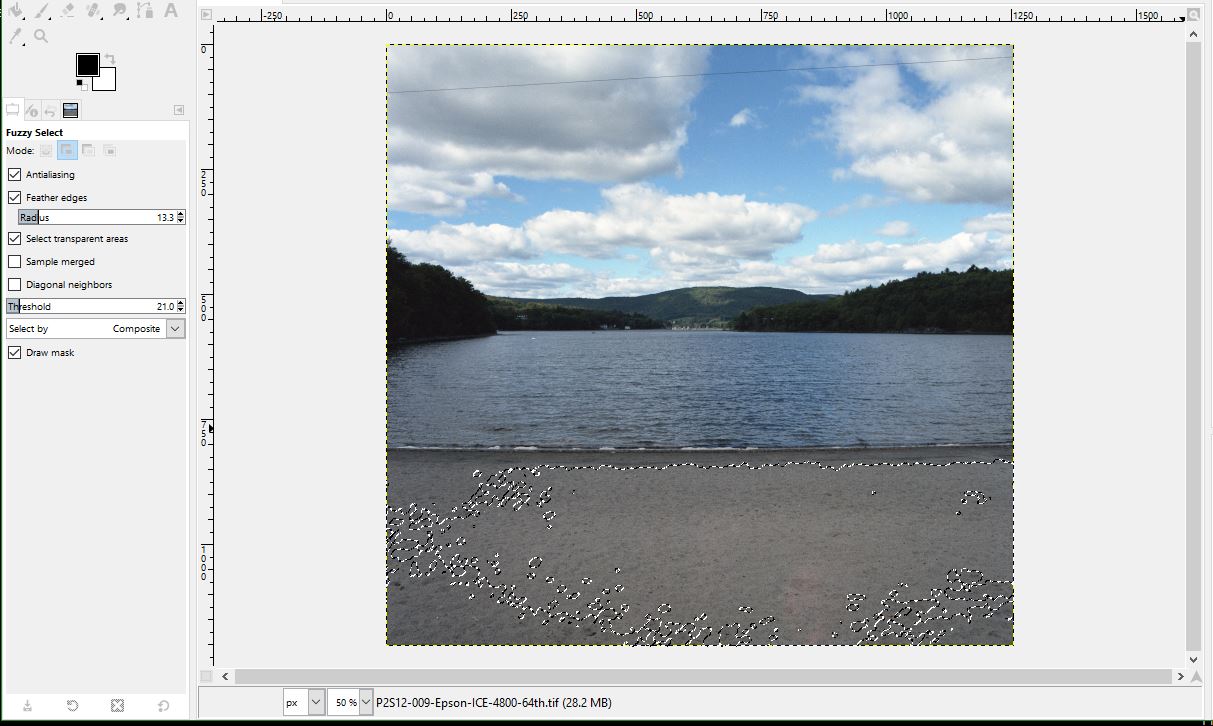The height and width of the screenshot is (726, 1213).
Task: Click on the lake photo canvas
Action: point(700,345)
